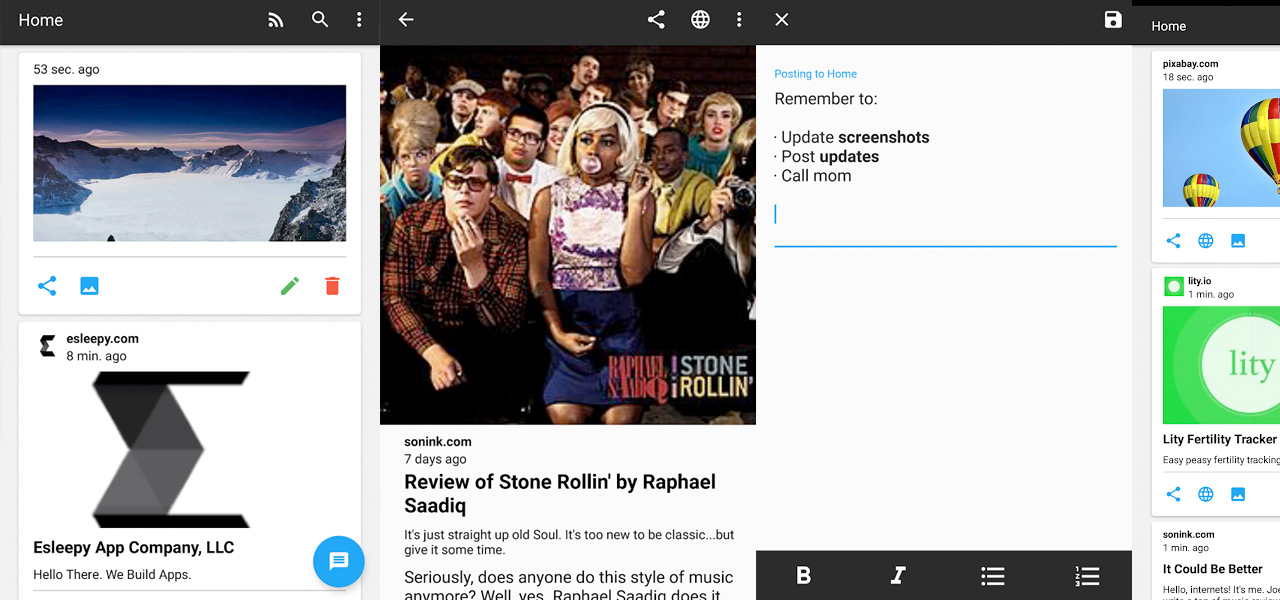Image resolution: width=1280 pixels, height=600 pixels.
Task: Click the '8 min. ago' timestamp
Action: pyautogui.click(x=96, y=356)
